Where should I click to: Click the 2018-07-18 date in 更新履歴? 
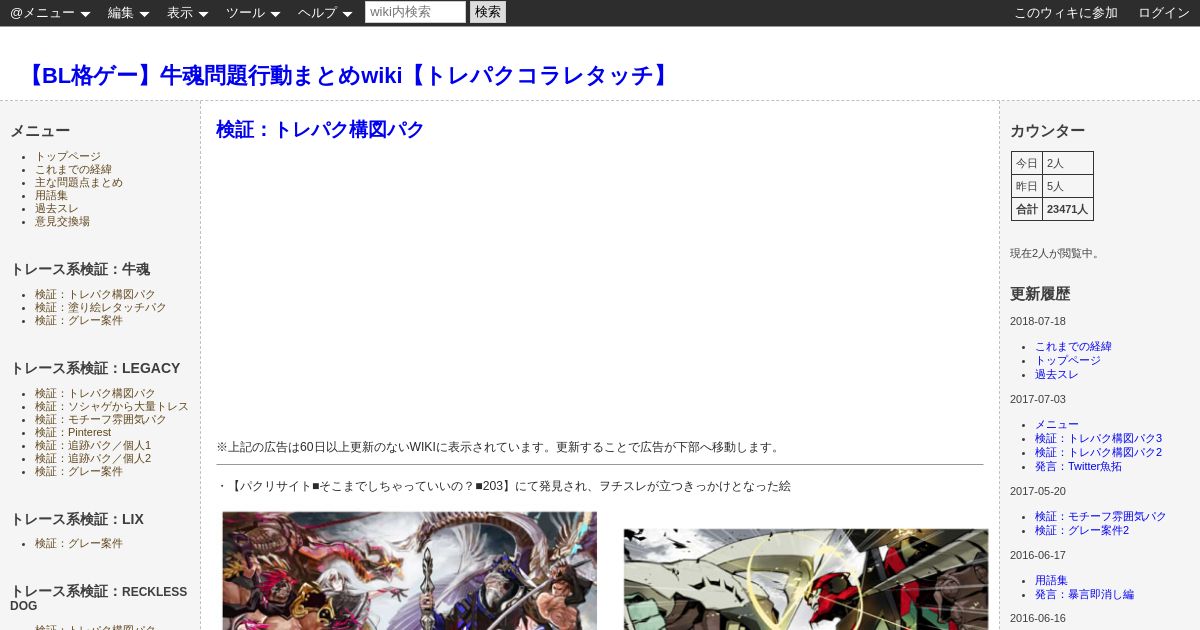coord(1038,322)
